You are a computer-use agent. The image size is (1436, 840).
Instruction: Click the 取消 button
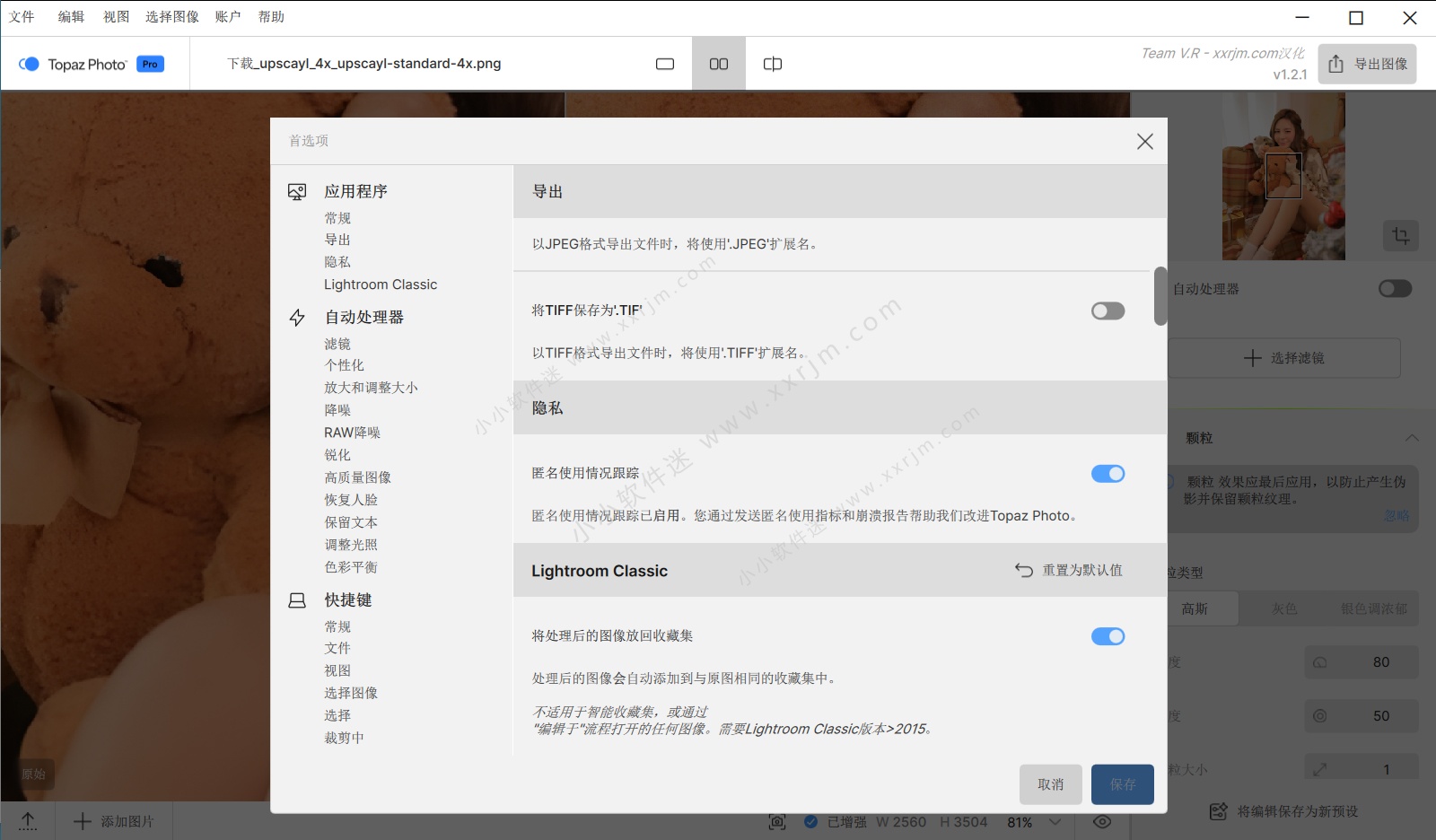coord(1050,784)
